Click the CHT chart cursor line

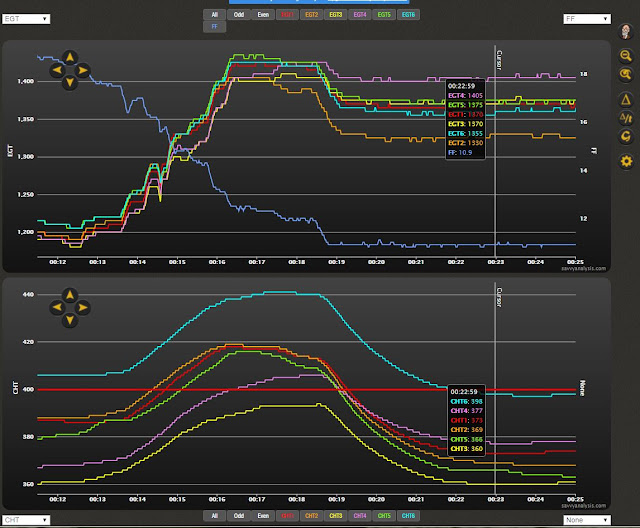click(495, 388)
